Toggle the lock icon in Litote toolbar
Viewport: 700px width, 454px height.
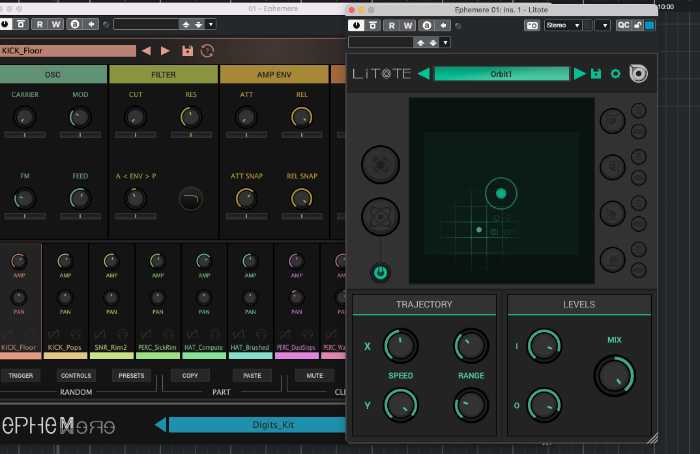638,25
